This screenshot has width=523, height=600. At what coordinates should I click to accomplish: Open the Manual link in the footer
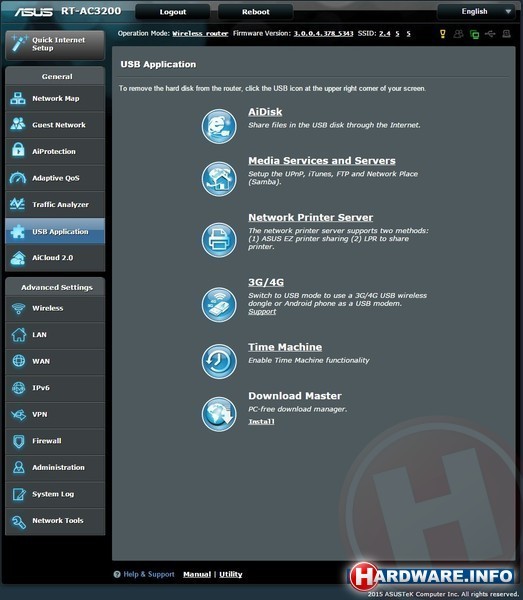[x=197, y=574]
